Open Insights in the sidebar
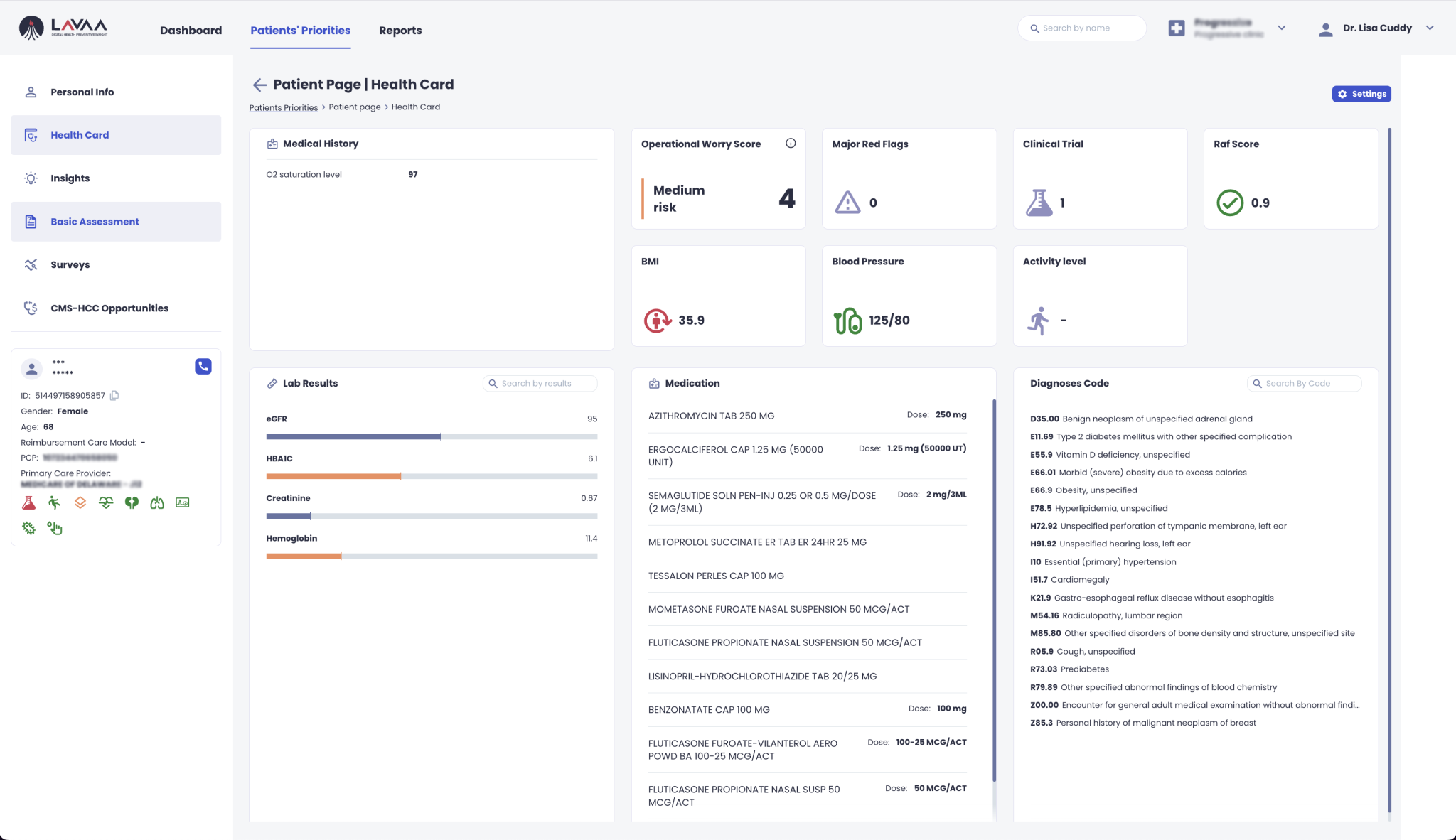The image size is (1456, 840). coord(70,178)
